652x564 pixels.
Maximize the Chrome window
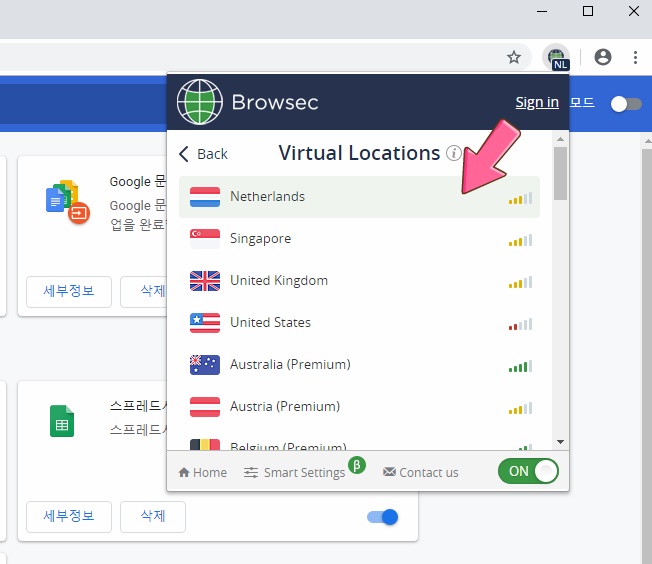[588, 11]
